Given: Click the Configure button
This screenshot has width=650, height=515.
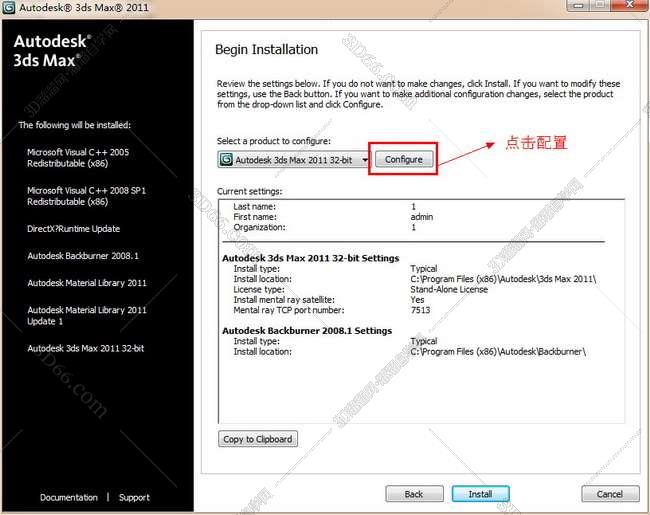Looking at the screenshot, I should coord(404,159).
